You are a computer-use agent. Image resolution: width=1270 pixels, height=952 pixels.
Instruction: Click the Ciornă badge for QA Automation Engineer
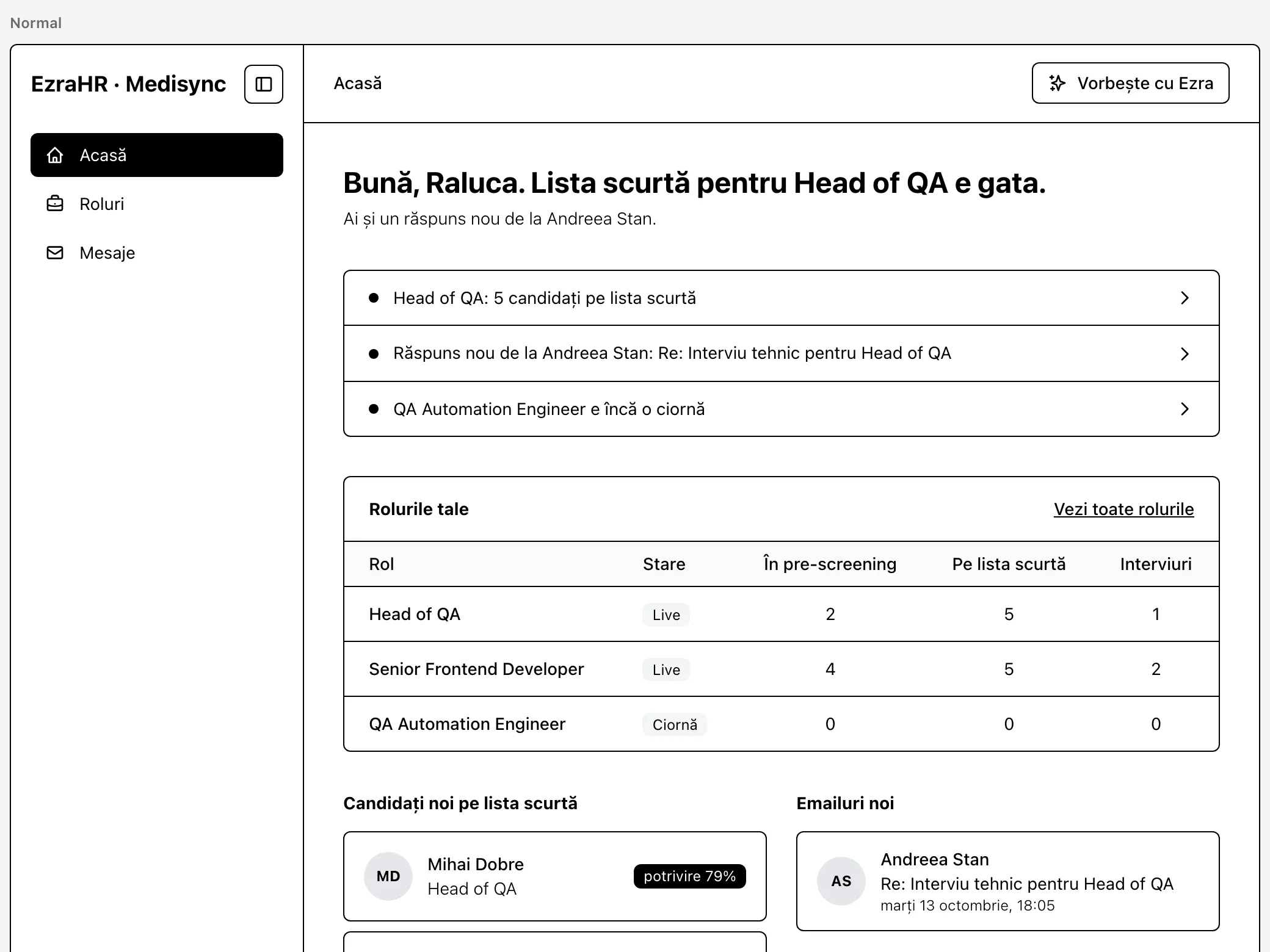[x=674, y=724]
